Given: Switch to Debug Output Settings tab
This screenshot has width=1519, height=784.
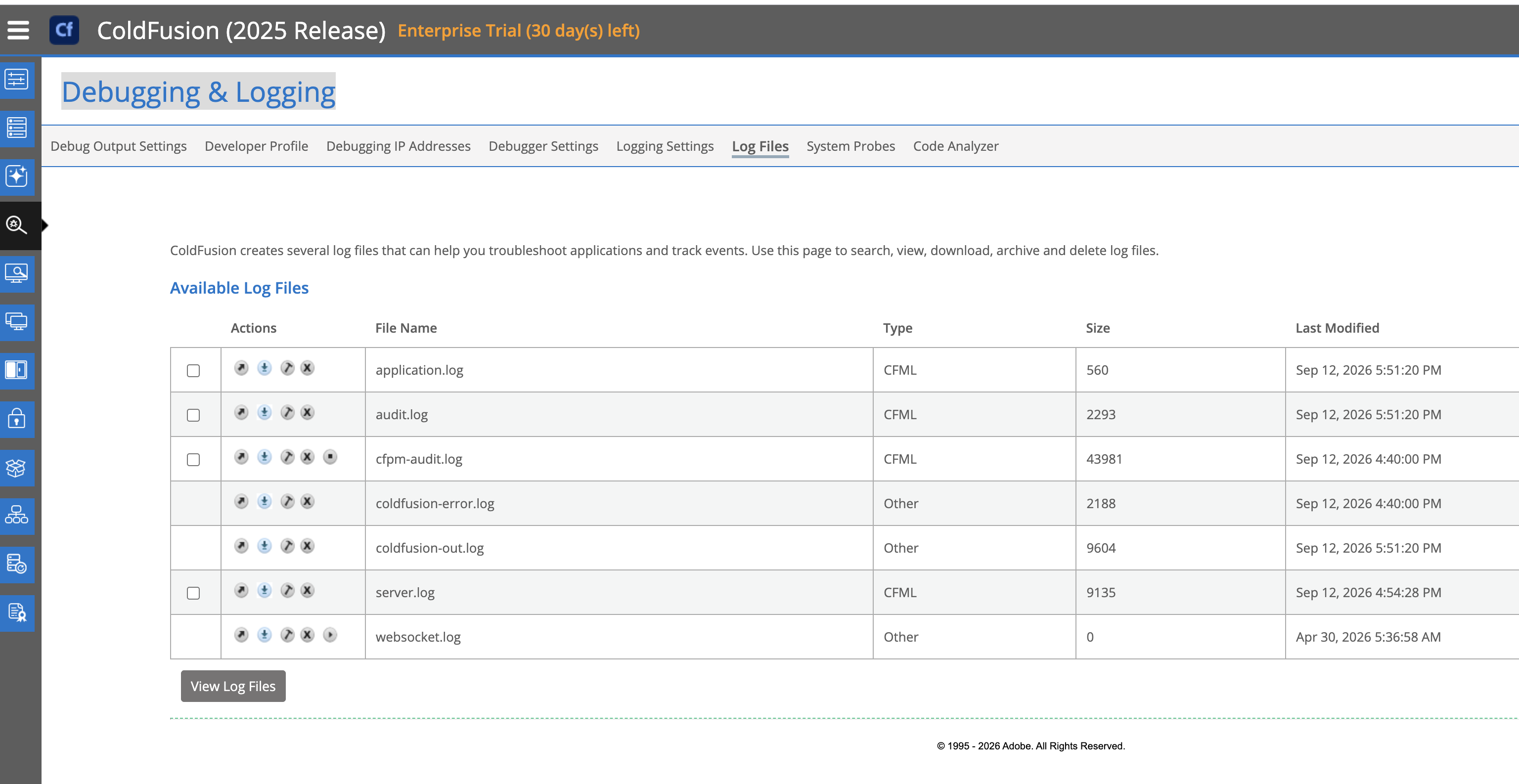Looking at the screenshot, I should tap(119, 146).
